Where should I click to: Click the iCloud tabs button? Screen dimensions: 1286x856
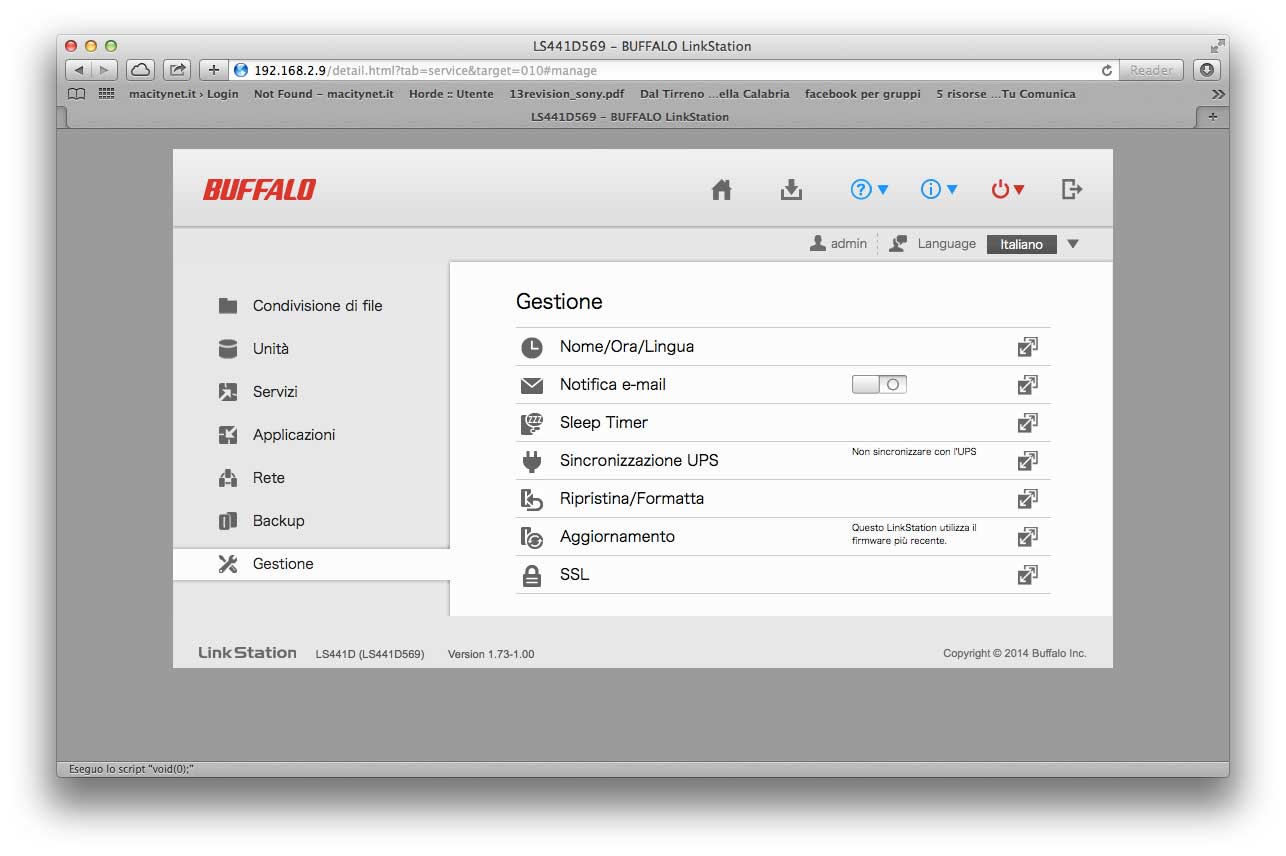click(x=141, y=70)
